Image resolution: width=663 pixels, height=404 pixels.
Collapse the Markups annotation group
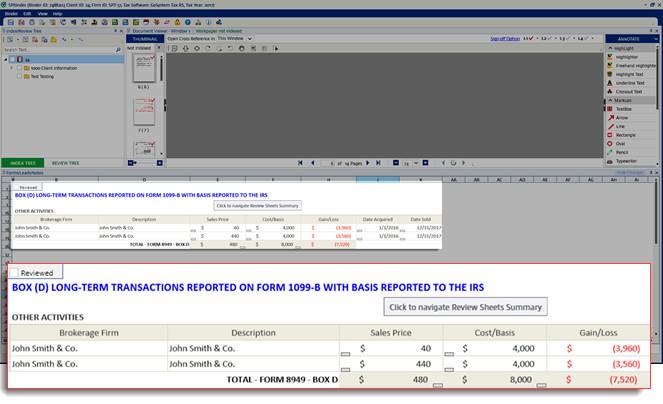pyautogui.click(x=610, y=100)
